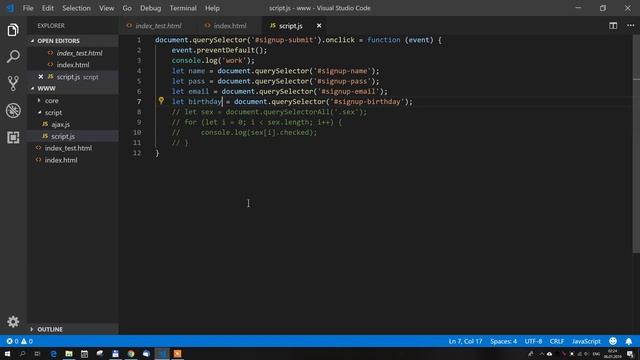The image size is (640, 360).
Task: Click the editor vertical scrollbar
Action: (636, 143)
